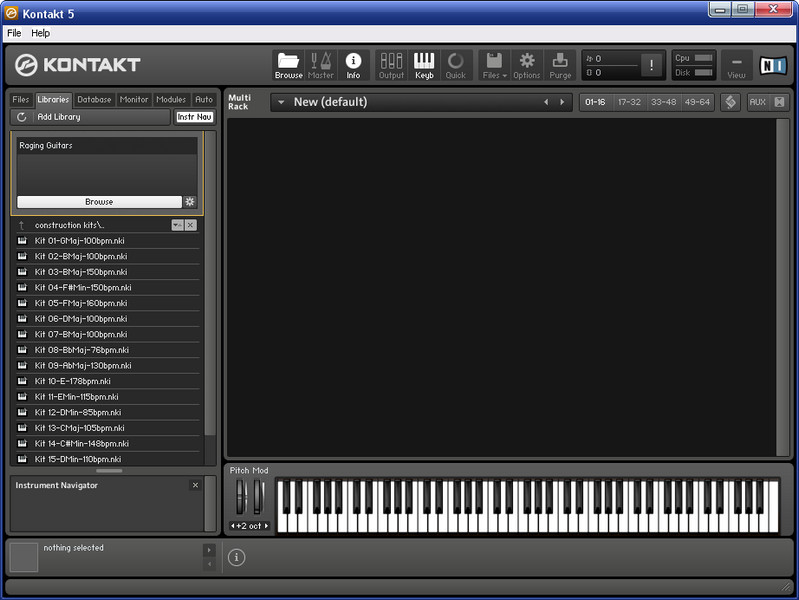Toggle the Info pane icon
The image size is (799, 600).
[353, 66]
